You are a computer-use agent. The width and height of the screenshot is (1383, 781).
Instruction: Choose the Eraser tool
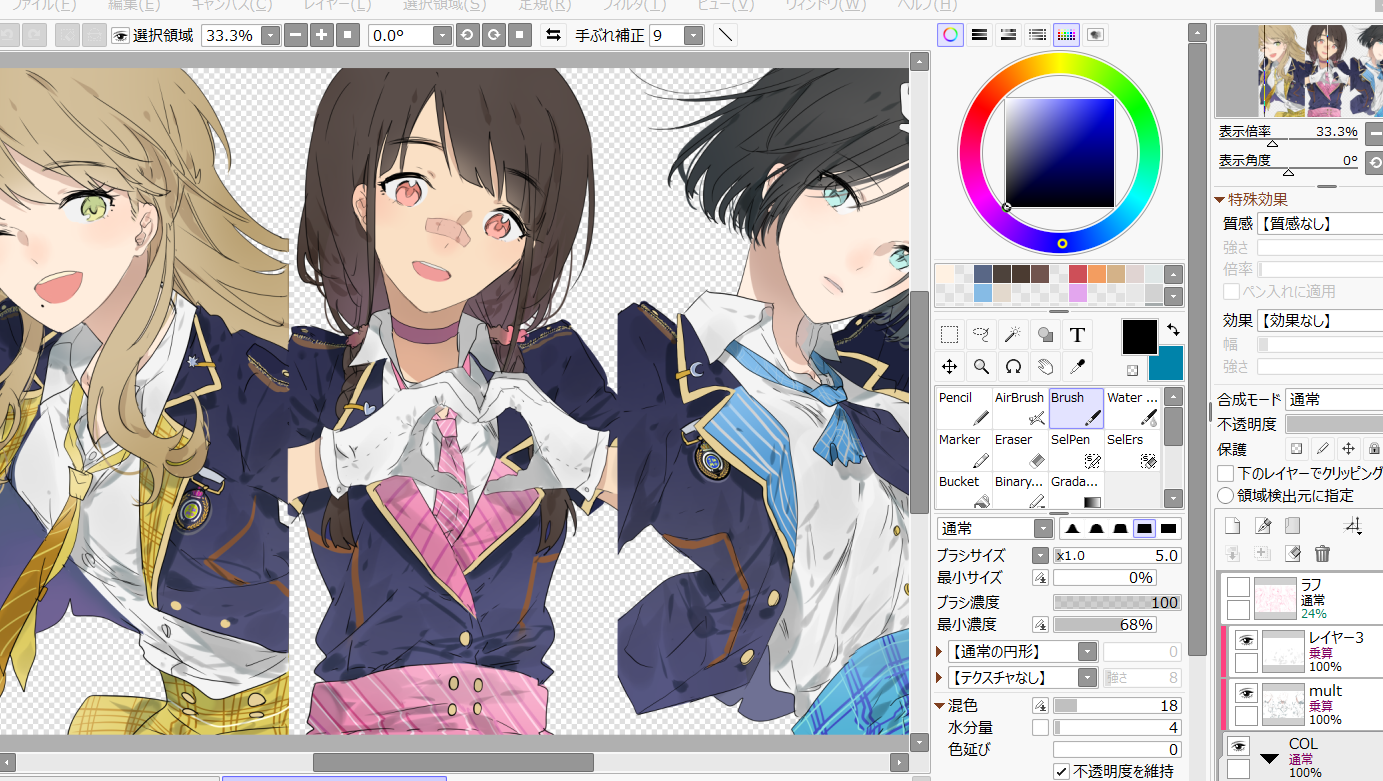(x=1020, y=450)
